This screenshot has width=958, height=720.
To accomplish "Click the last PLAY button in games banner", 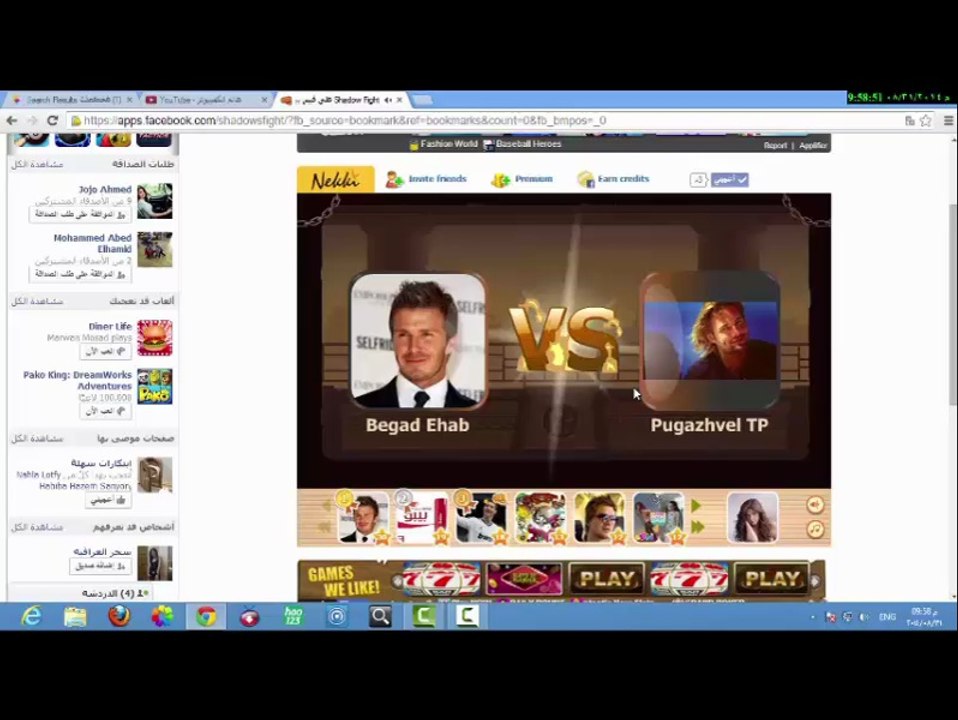I will 772,578.
